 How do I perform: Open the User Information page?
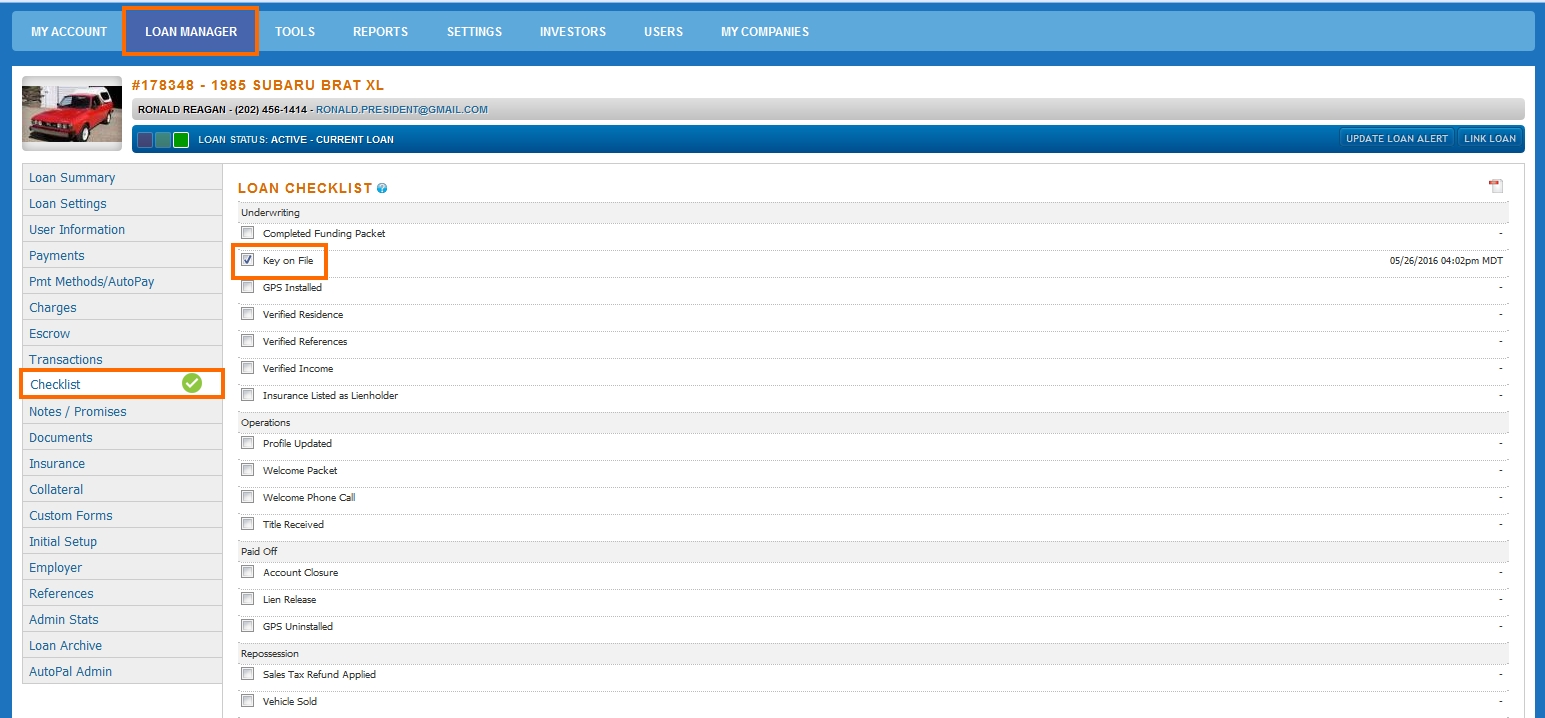coord(122,230)
